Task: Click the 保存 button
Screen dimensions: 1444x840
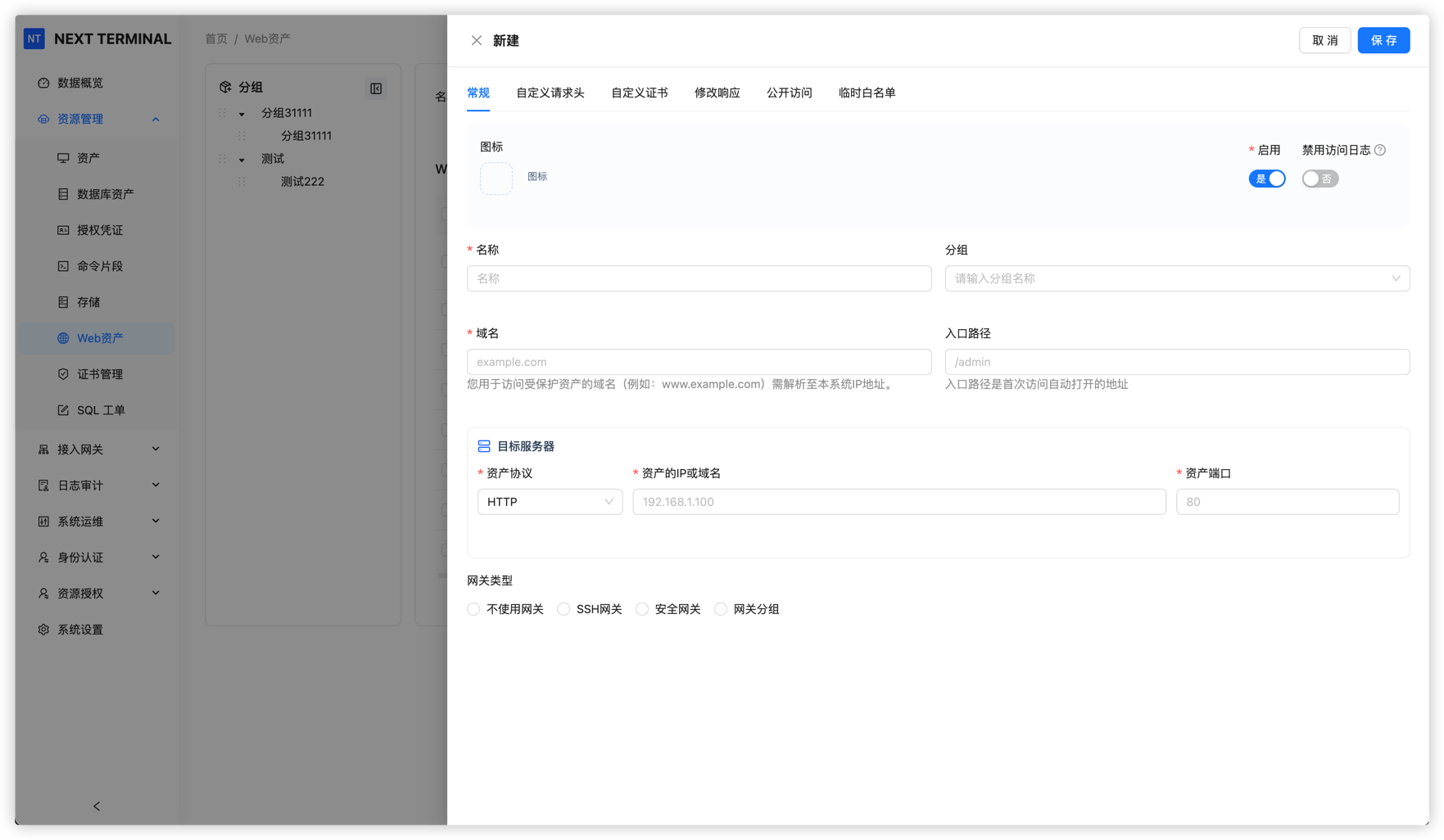Action: (x=1383, y=40)
